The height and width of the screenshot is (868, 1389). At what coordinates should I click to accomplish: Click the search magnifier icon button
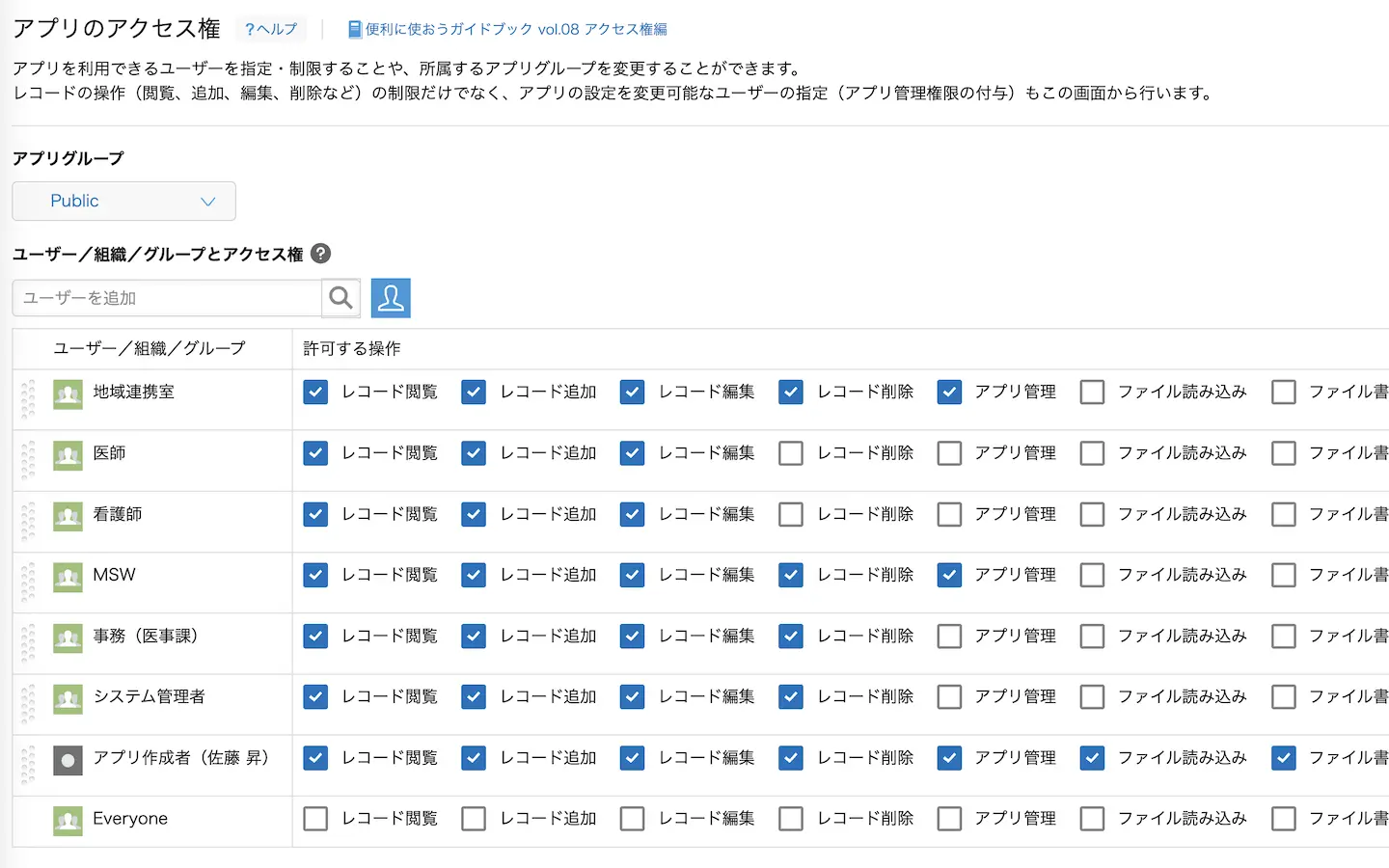point(340,298)
